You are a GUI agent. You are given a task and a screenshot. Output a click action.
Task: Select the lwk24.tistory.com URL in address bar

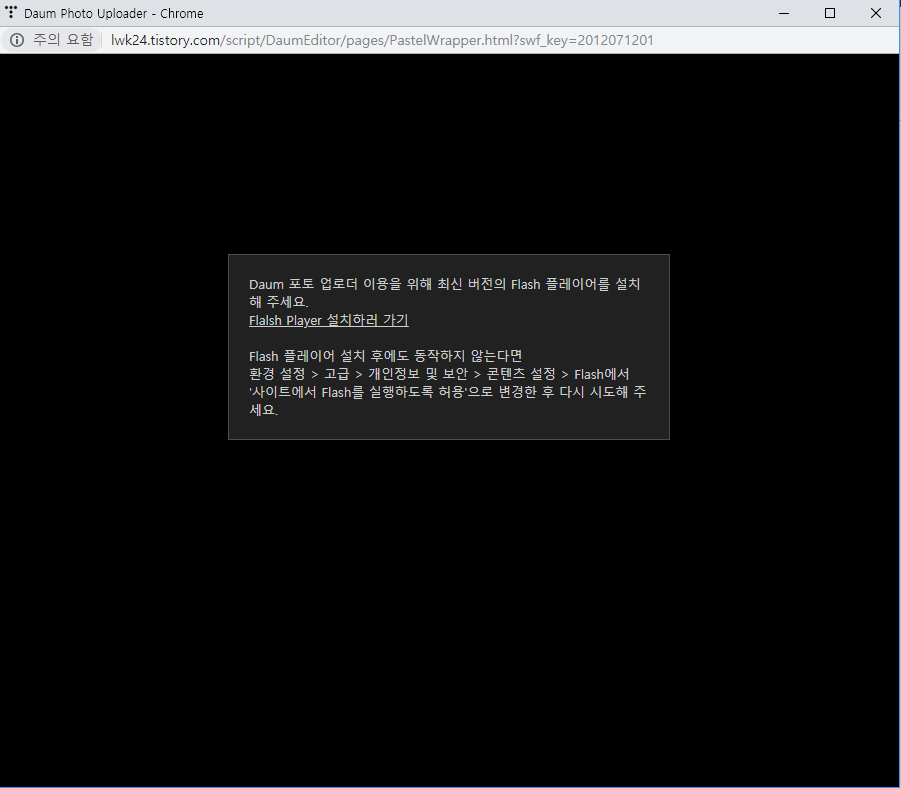(382, 40)
